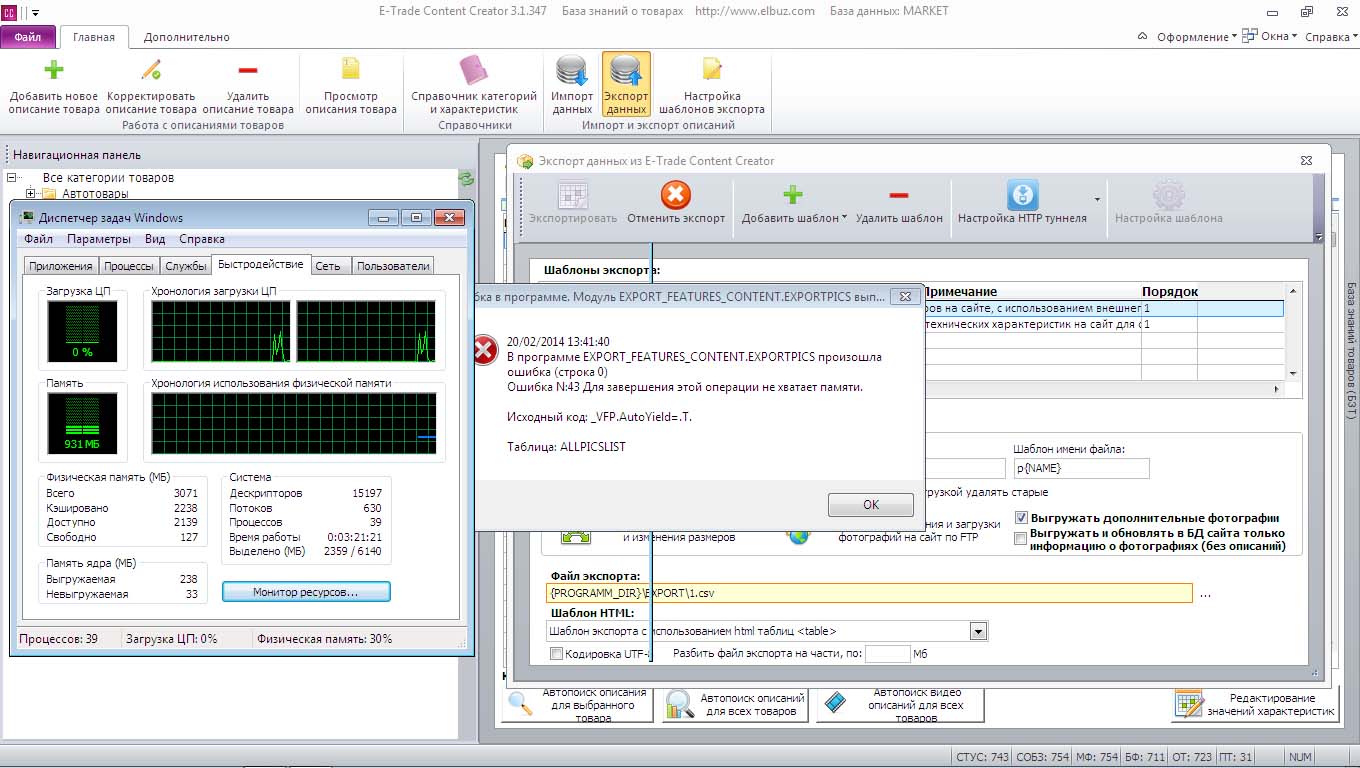Screen dimensions: 1360x768
Task: Click the green plus 'Добавить новое описание товара' icon
Action: pos(54,70)
